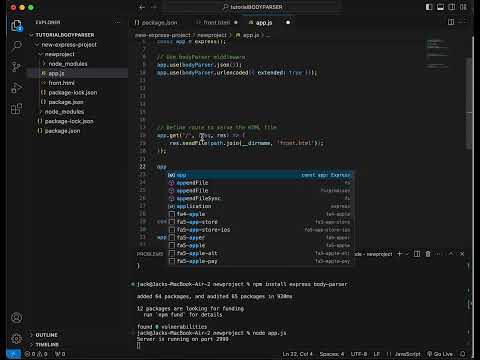The image size is (480, 360).
Task: Close unsaved app.js tab dot
Action: click(x=288, y=23)
